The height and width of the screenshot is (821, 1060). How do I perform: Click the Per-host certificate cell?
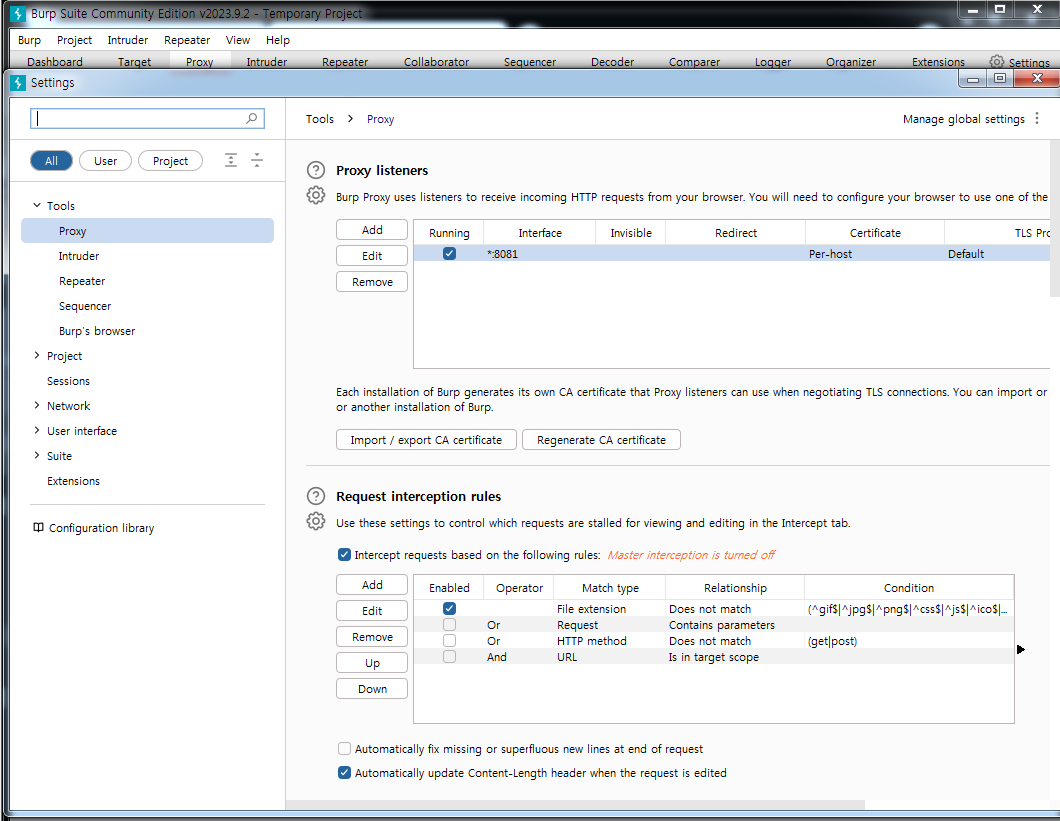pyautogui.click(x=874, y=254)
